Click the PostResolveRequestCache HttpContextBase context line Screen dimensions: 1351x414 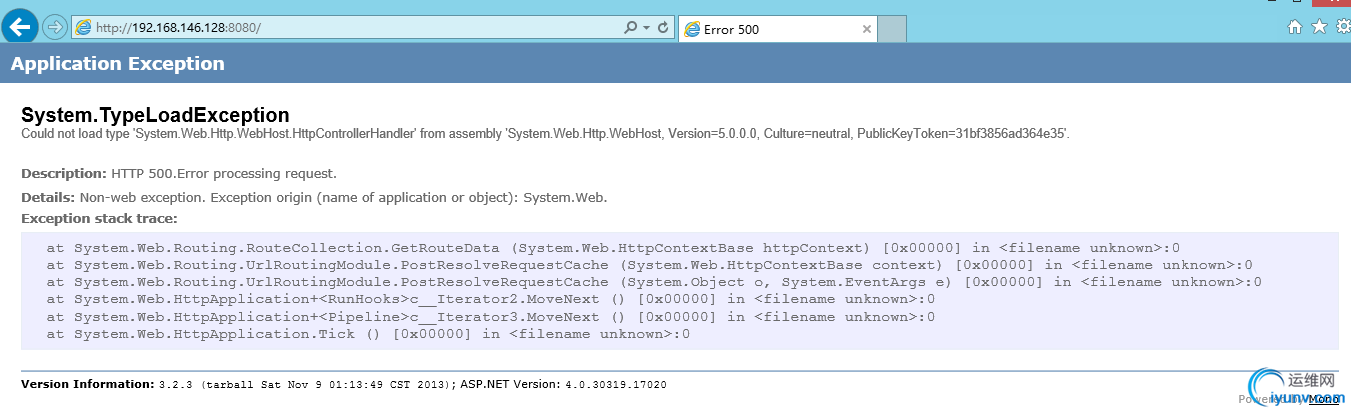point(649,265)
